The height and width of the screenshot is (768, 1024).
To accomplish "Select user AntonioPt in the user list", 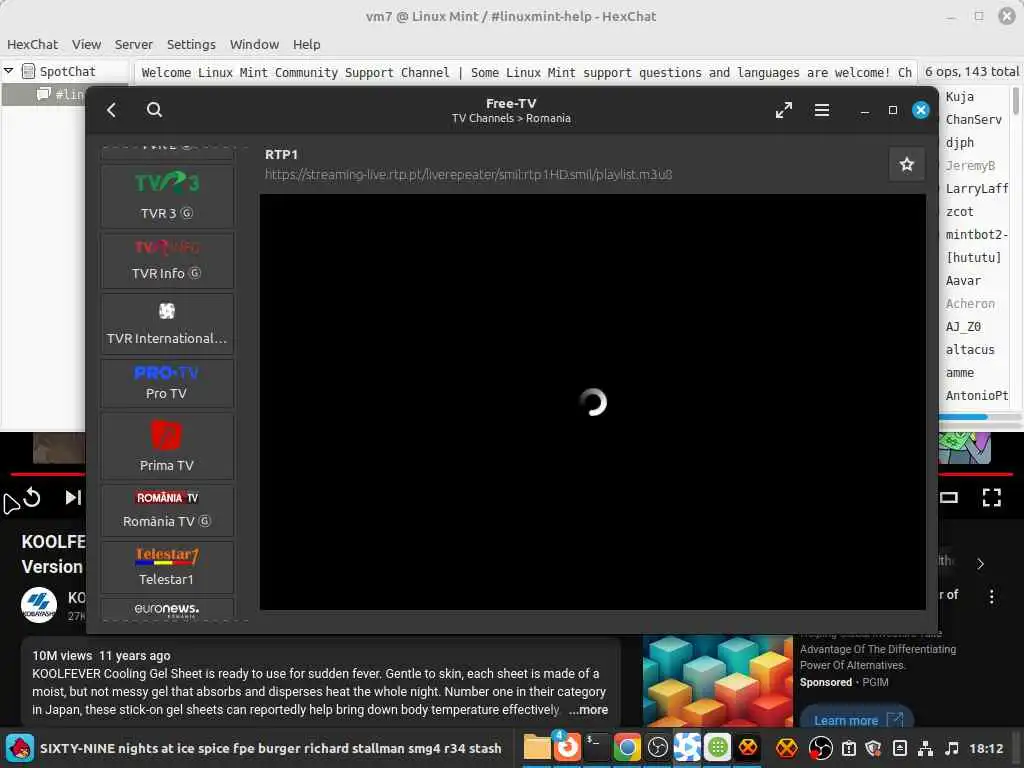I will (976, 395).
